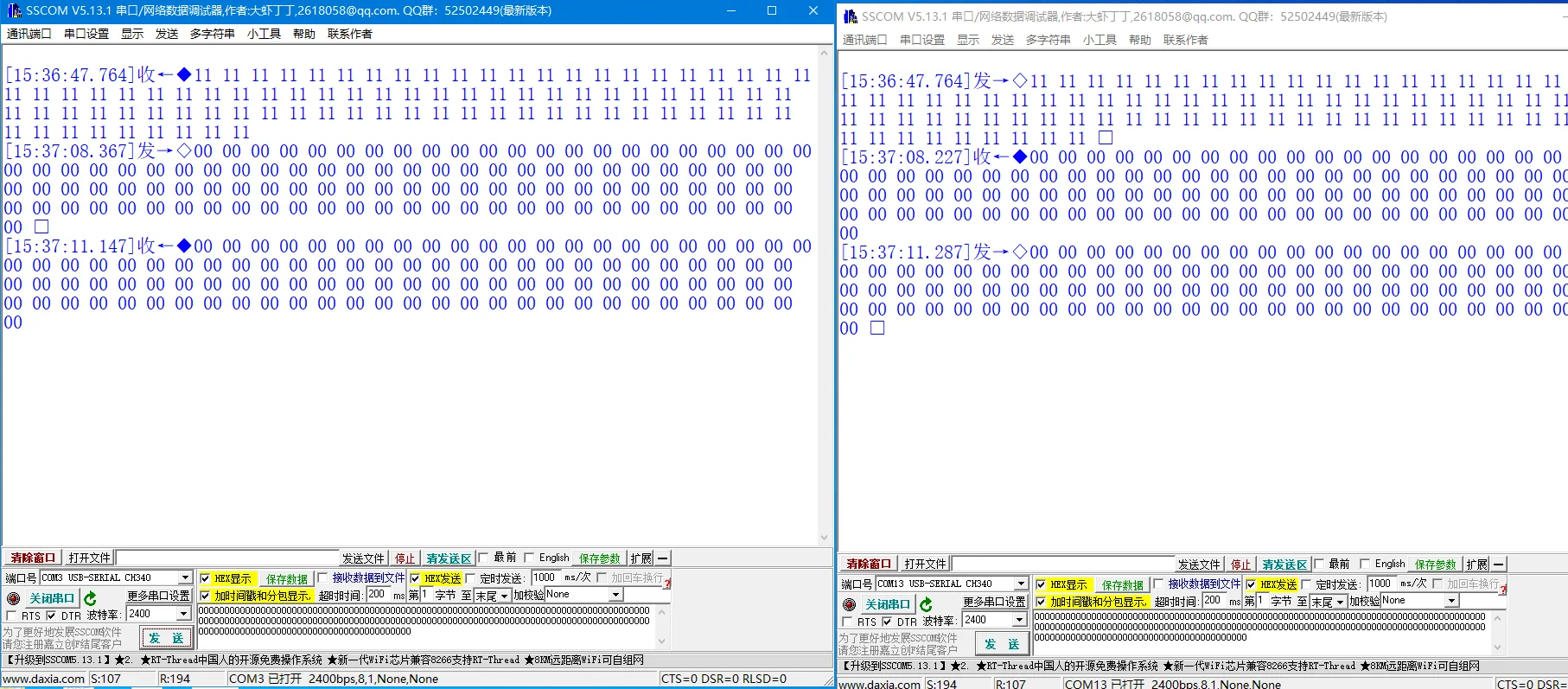This screenshot has width=1568, height=689.
Task: Click 更多串口设置 in COM3 window
Action: [159, 596]
